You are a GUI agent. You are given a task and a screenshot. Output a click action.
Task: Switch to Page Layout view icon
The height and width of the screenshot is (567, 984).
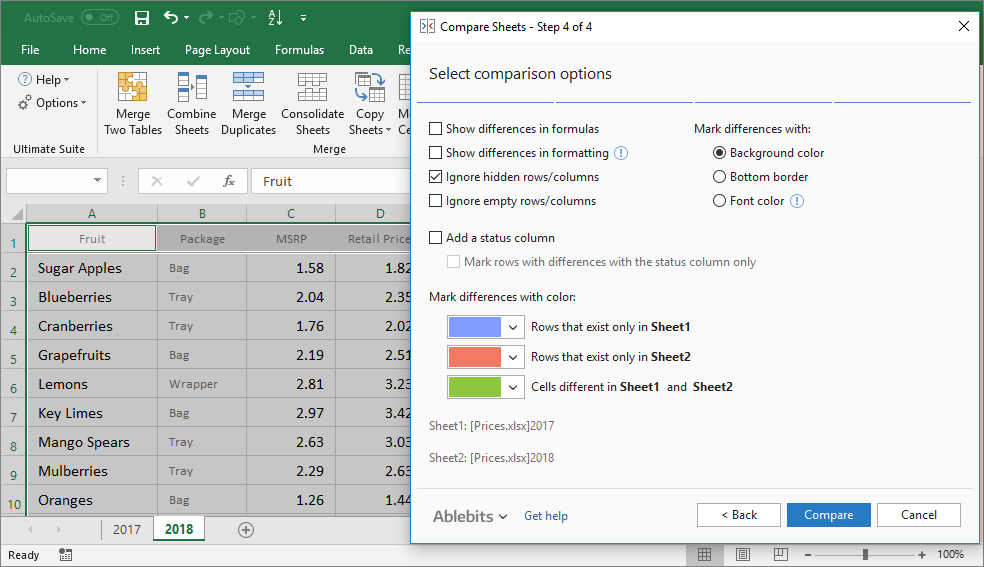tap(743, 554)
